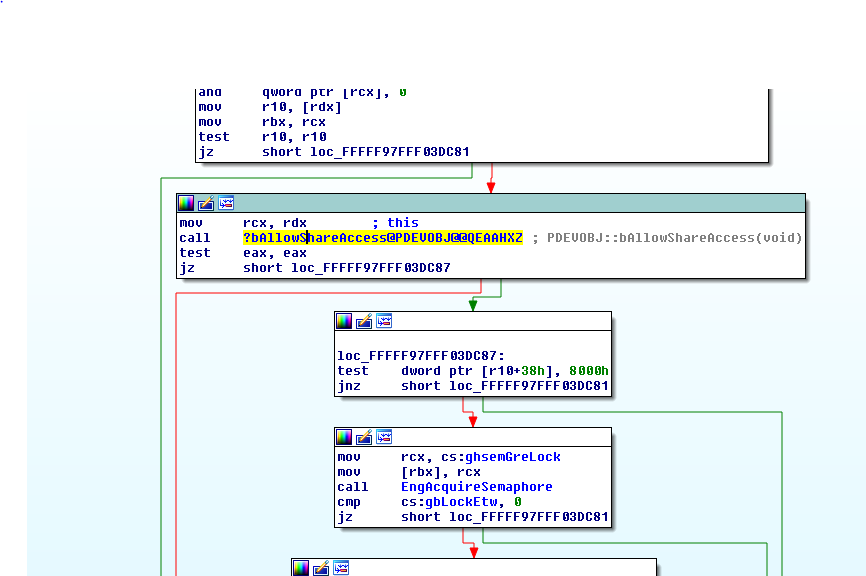Open the node color picker on the loc_FFFFF97FFF03DC87 block
The height and width of the screenshot is (576, 866).
344,321
